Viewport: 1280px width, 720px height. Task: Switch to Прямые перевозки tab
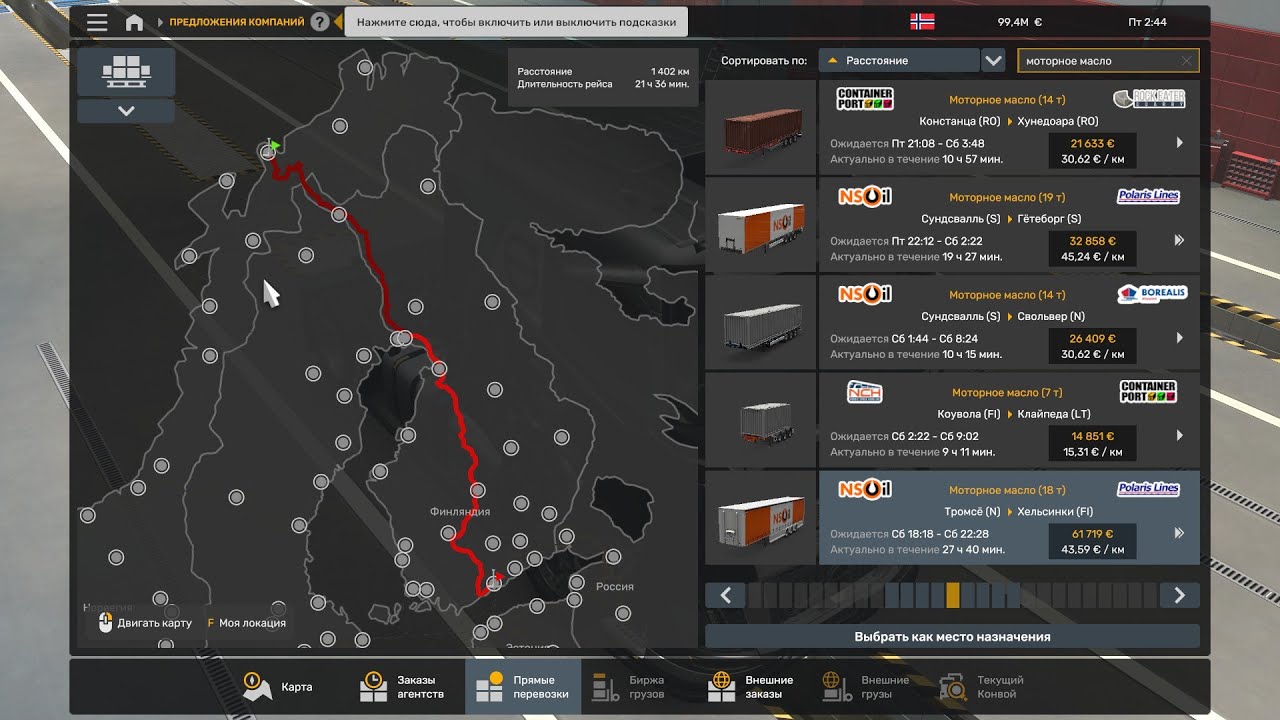point(523,687)
